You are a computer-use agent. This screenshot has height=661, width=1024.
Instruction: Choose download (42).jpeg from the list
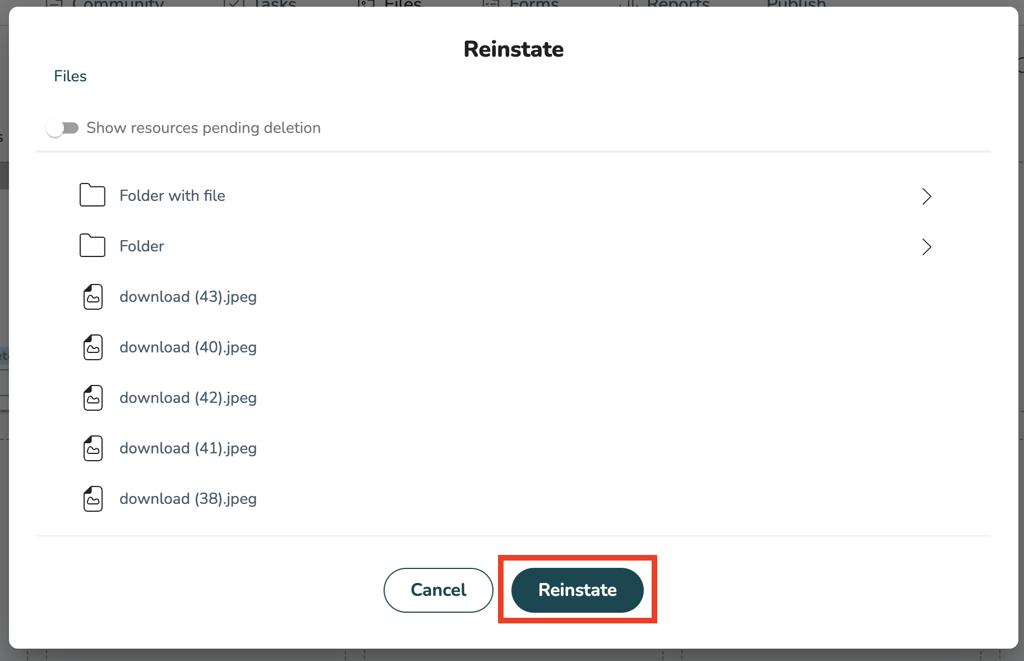188,398
